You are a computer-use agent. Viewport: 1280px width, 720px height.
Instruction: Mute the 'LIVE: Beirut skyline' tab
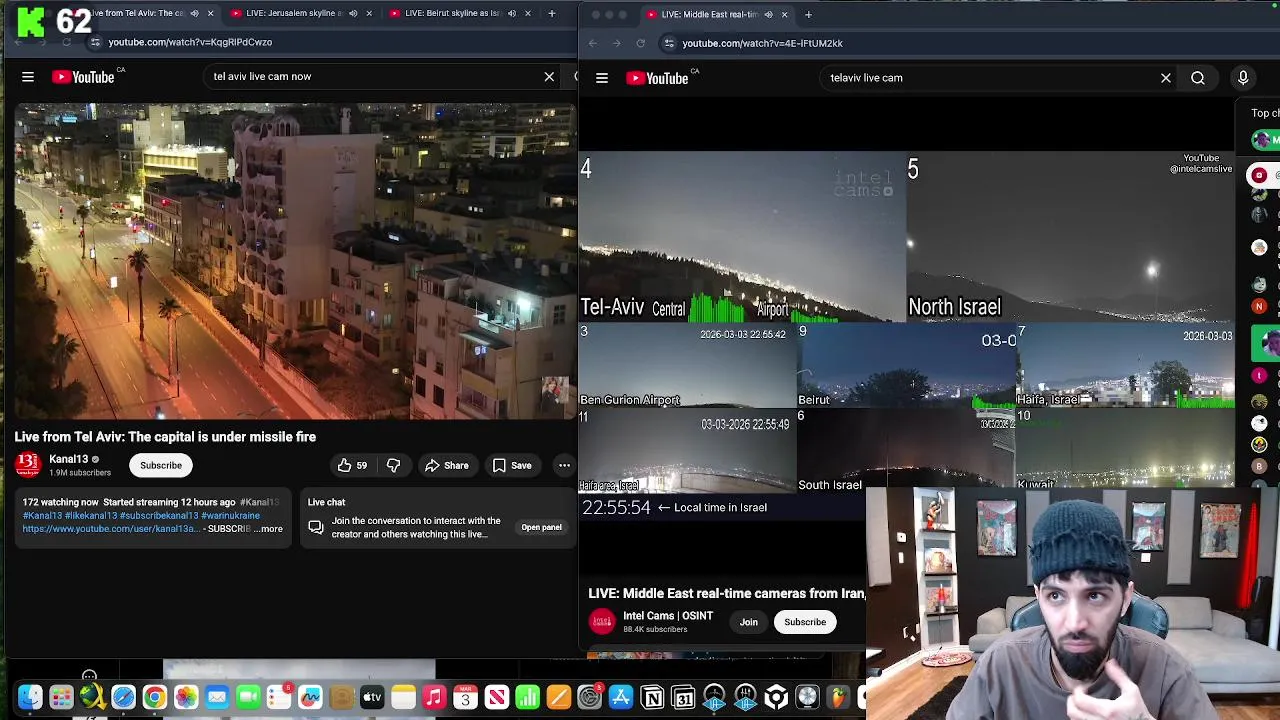coord(512,13)
